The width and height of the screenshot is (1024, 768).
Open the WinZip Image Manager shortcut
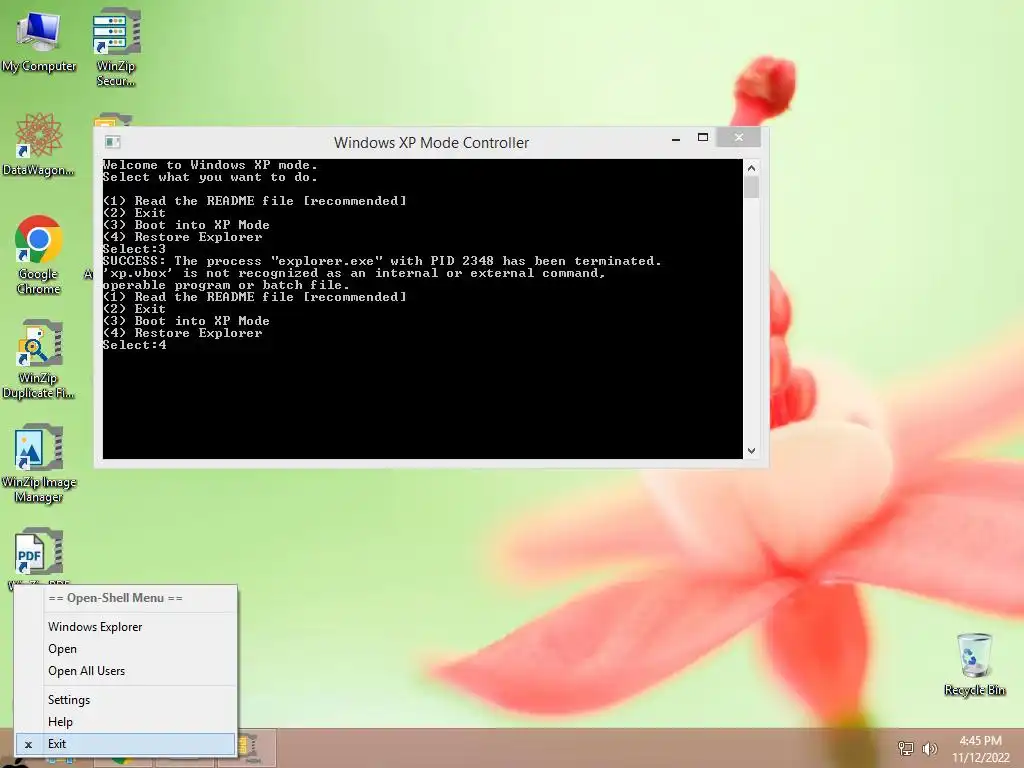39,464
